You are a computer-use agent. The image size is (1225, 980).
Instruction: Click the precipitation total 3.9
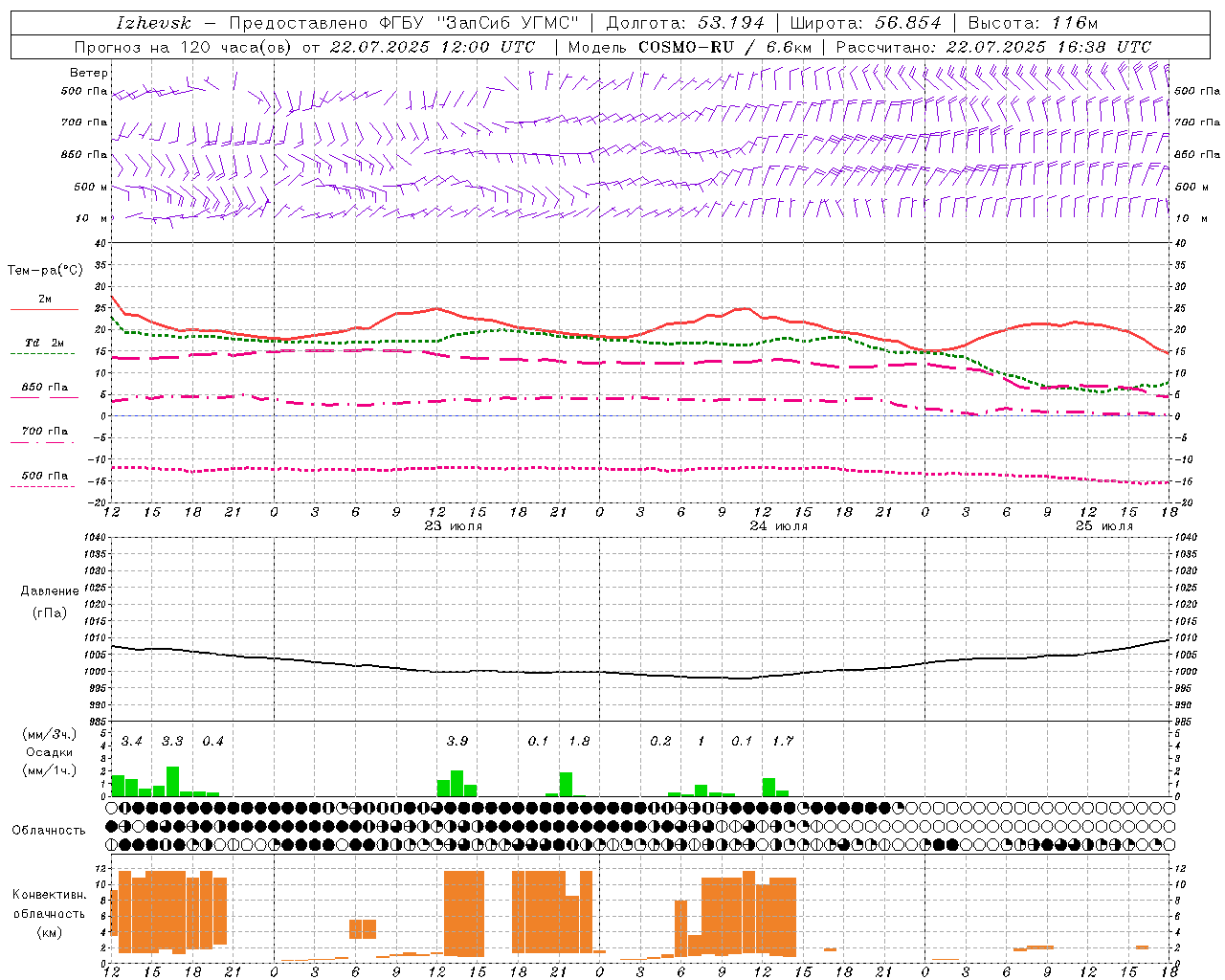[x=457, y=742]
